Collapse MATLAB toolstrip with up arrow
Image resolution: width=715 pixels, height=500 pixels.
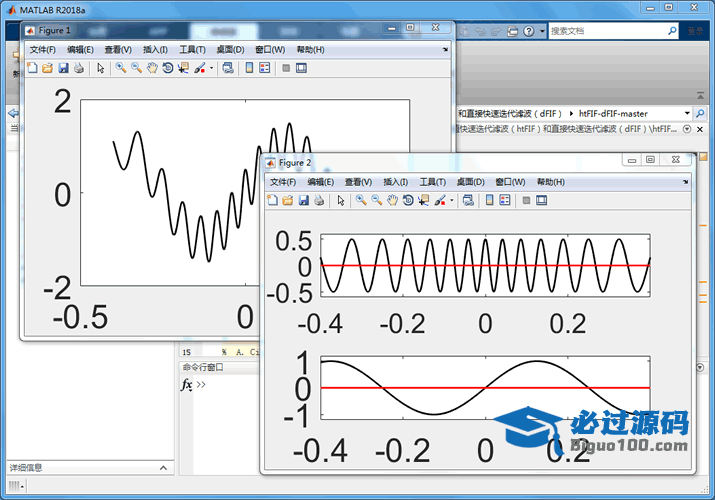[700, 95]
